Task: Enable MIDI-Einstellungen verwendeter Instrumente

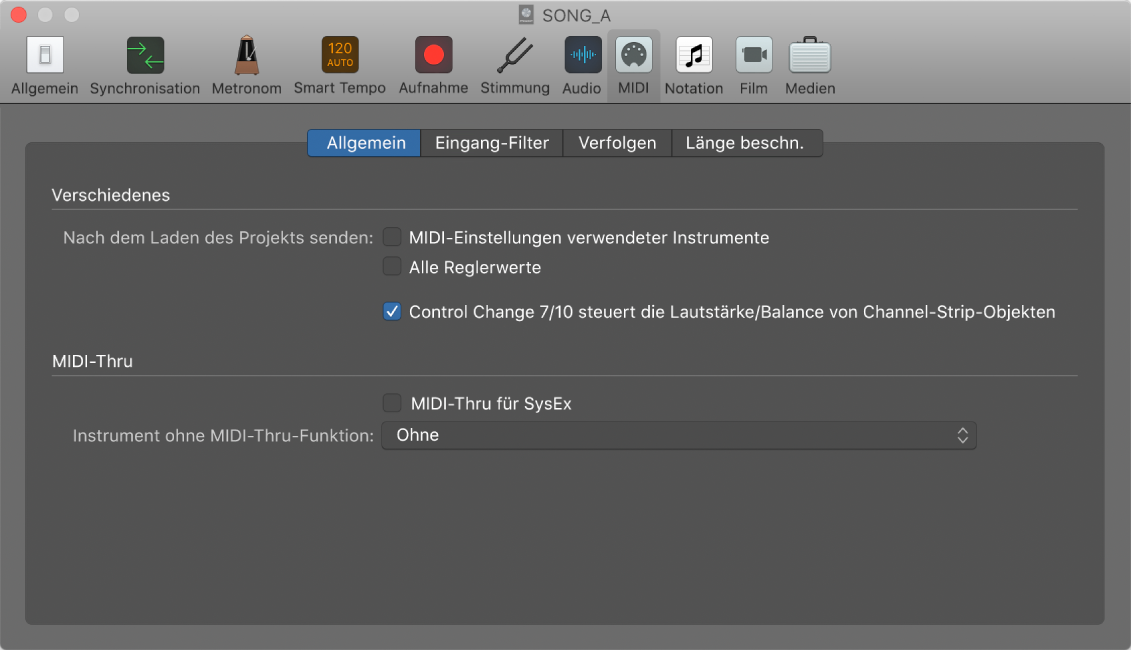Action: click(392, 237)
